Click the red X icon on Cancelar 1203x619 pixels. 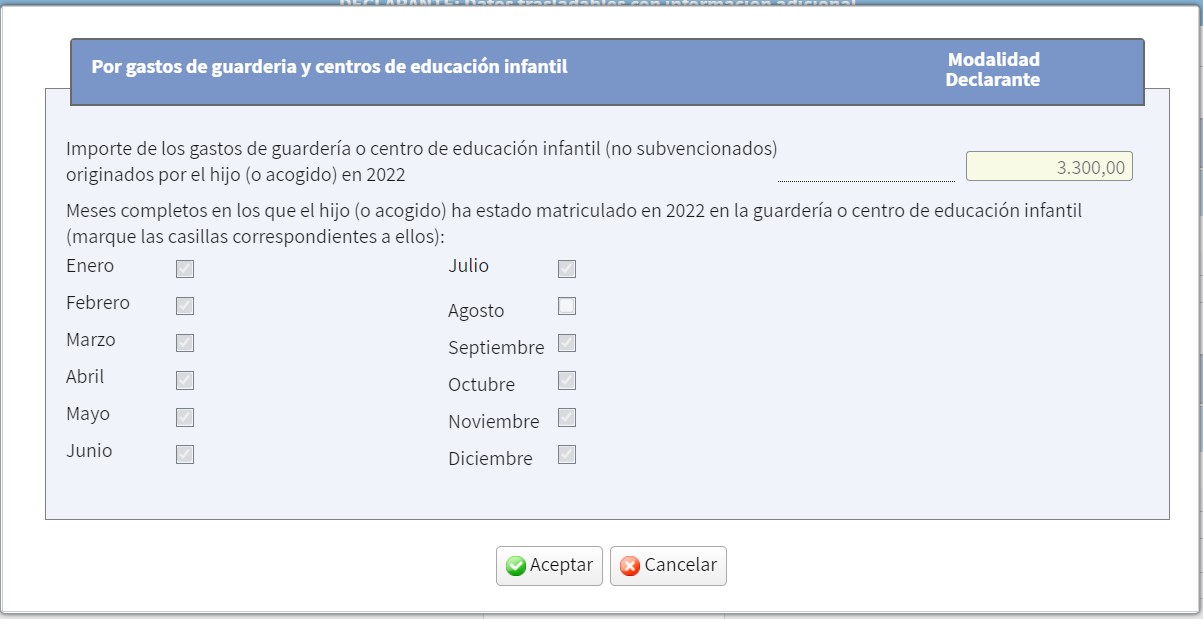coord(630,566)
